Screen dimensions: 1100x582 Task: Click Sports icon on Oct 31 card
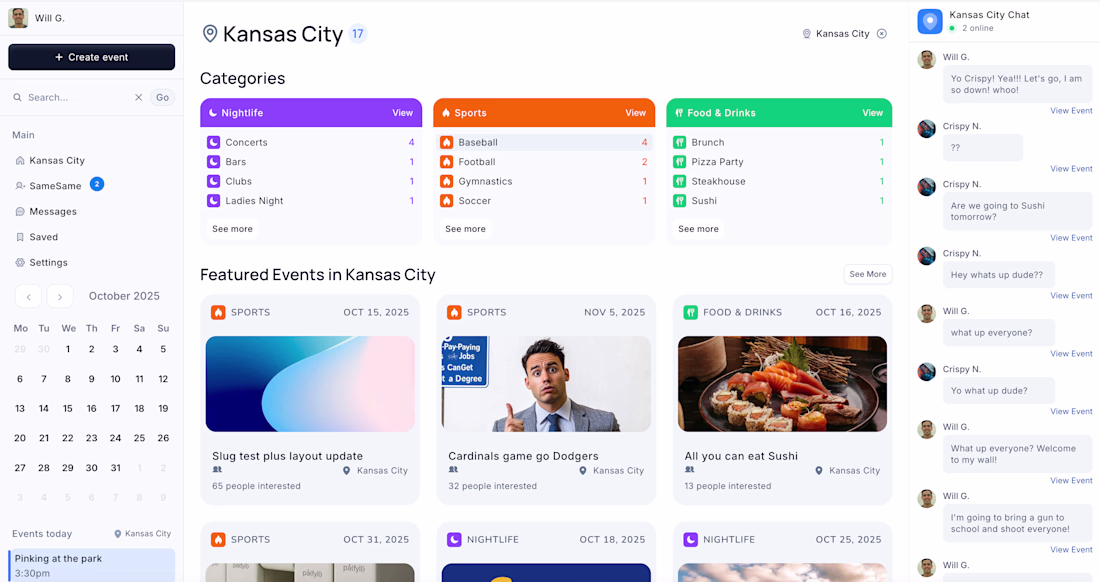(x=218, y=539)
